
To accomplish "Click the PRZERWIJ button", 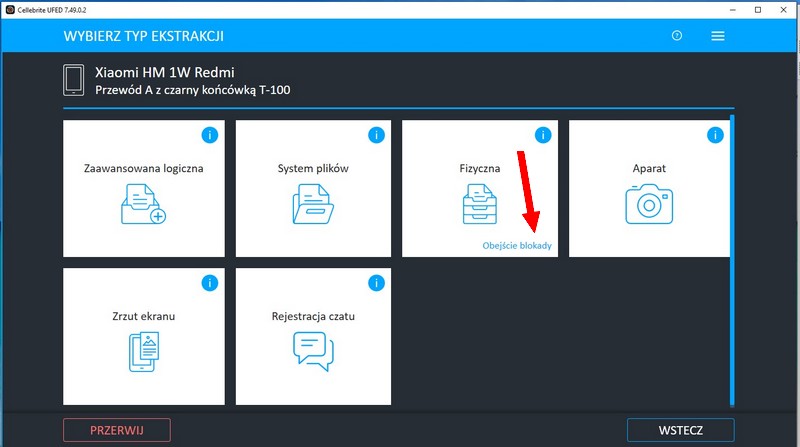I will (x=117, y=430).
